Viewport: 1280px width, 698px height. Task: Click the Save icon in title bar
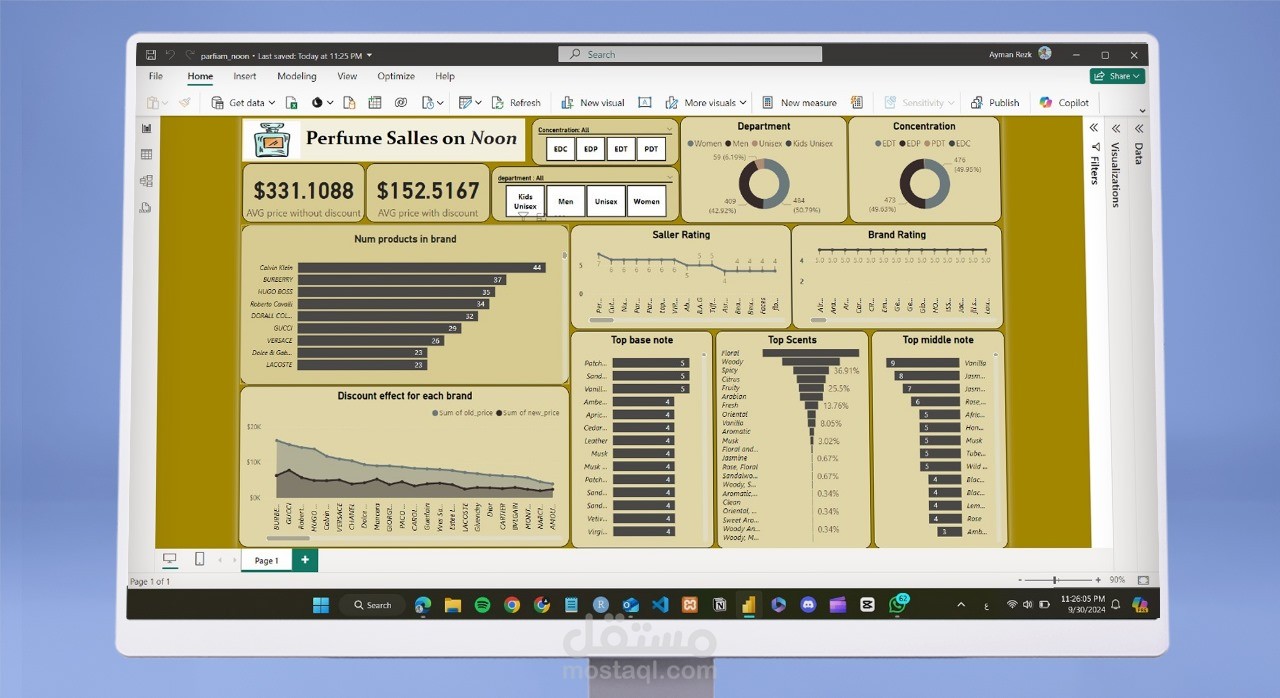click(151, 55)
